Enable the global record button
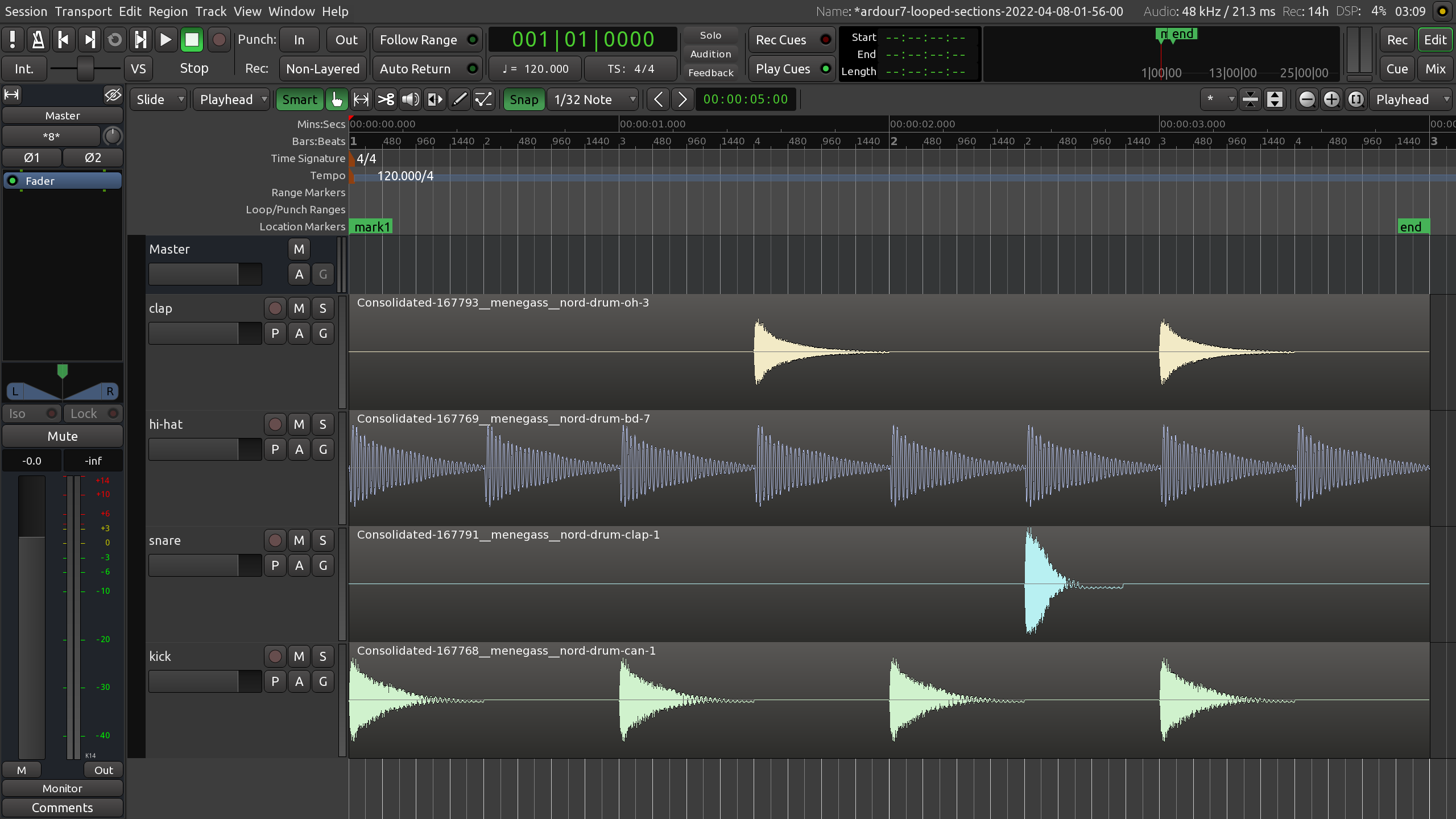This screenshot has width=1456, height=819. (x=218, y=40)
